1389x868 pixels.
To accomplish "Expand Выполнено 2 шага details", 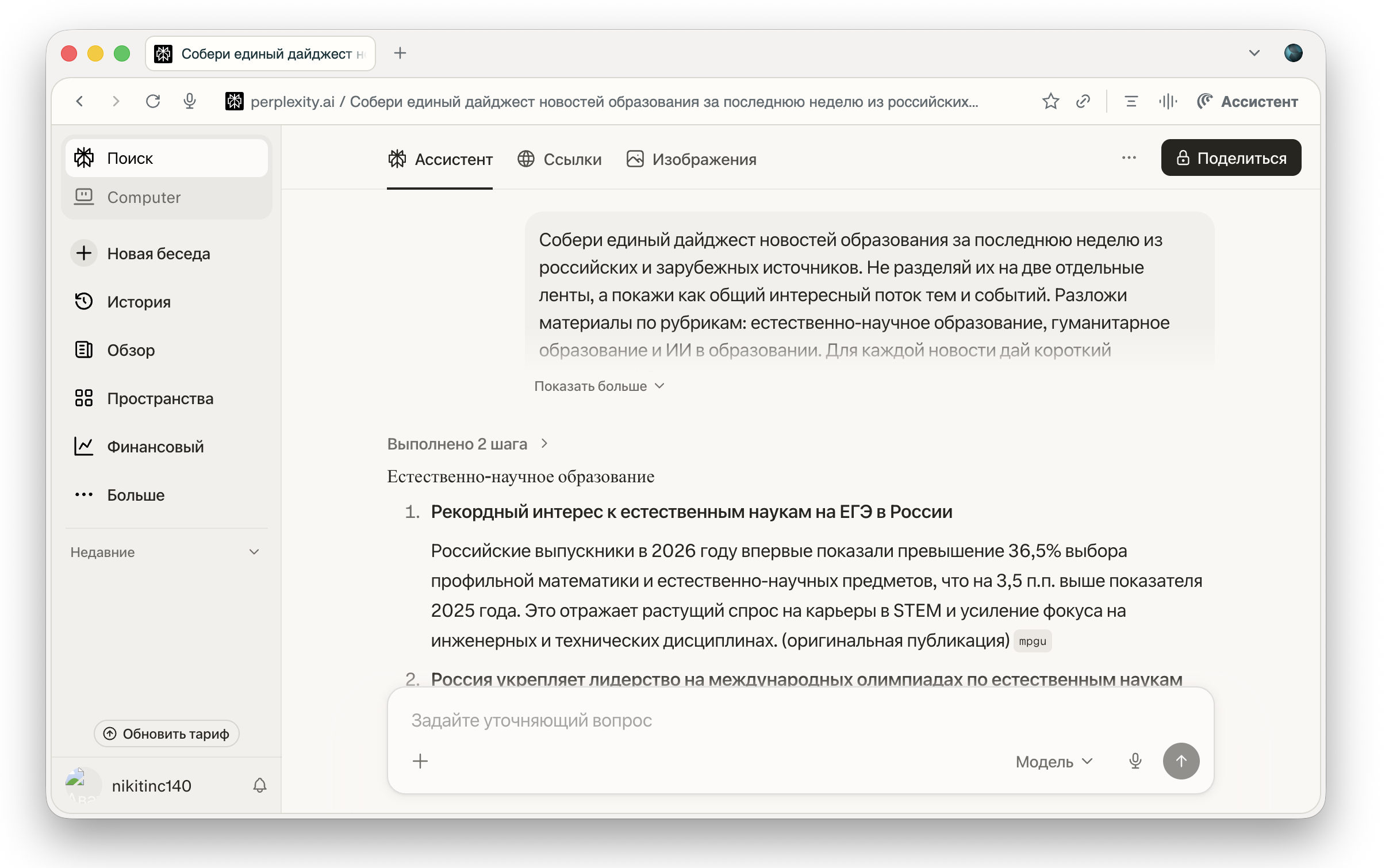I will [467, 444].
